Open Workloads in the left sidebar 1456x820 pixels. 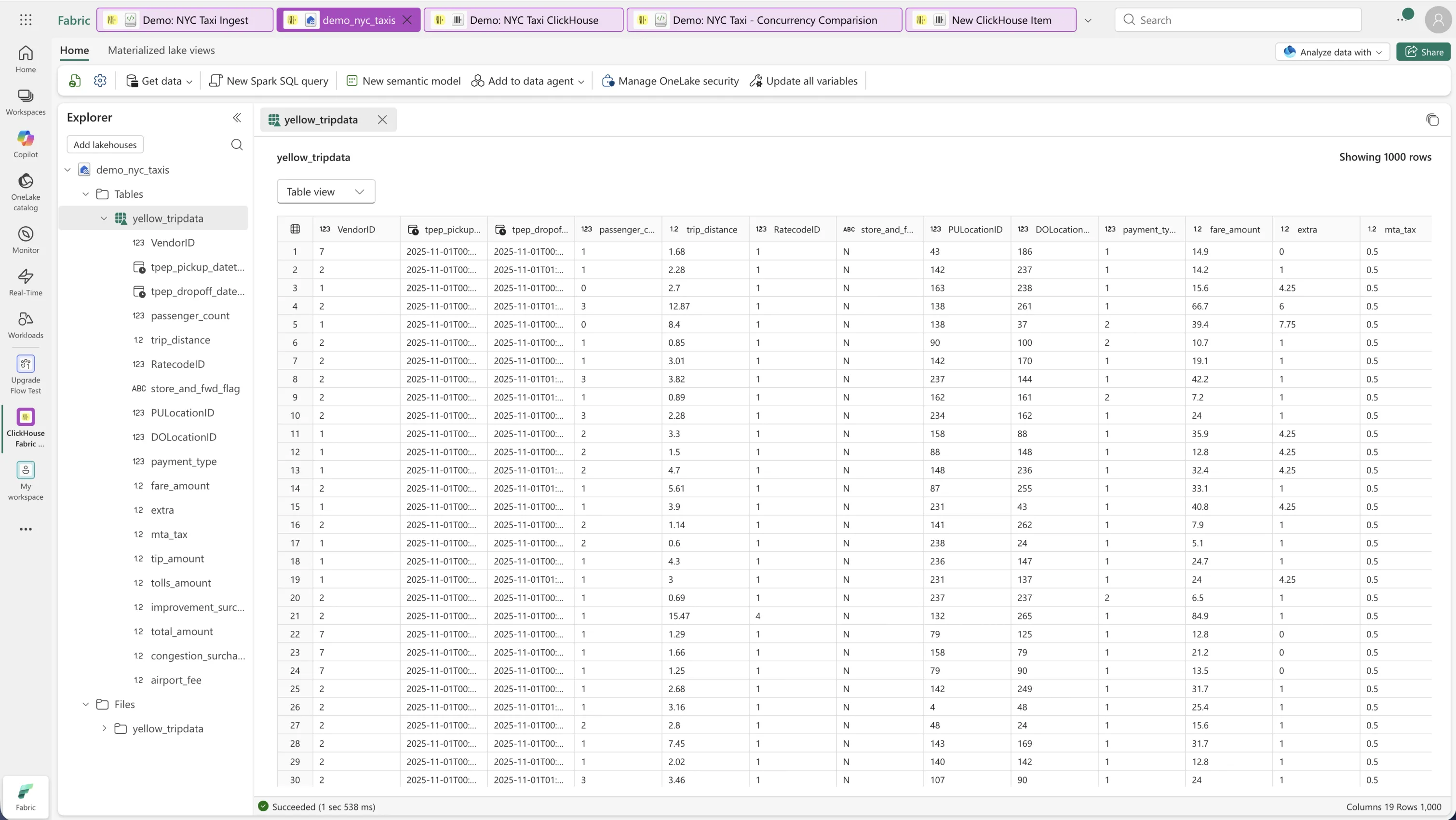(26, 325)
